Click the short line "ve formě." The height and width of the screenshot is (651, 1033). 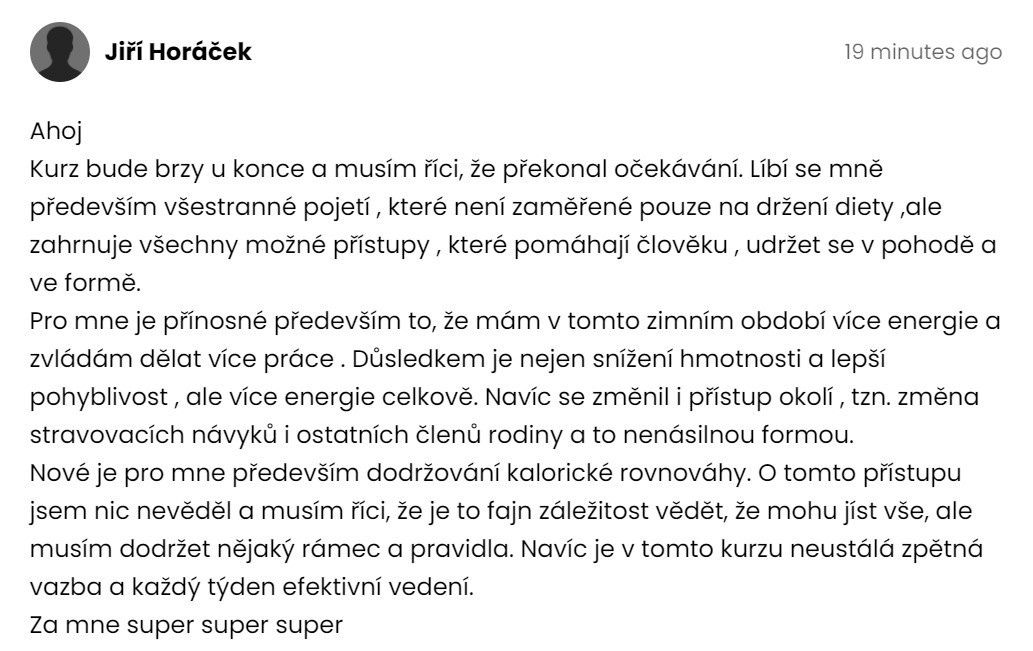(86, 283)
